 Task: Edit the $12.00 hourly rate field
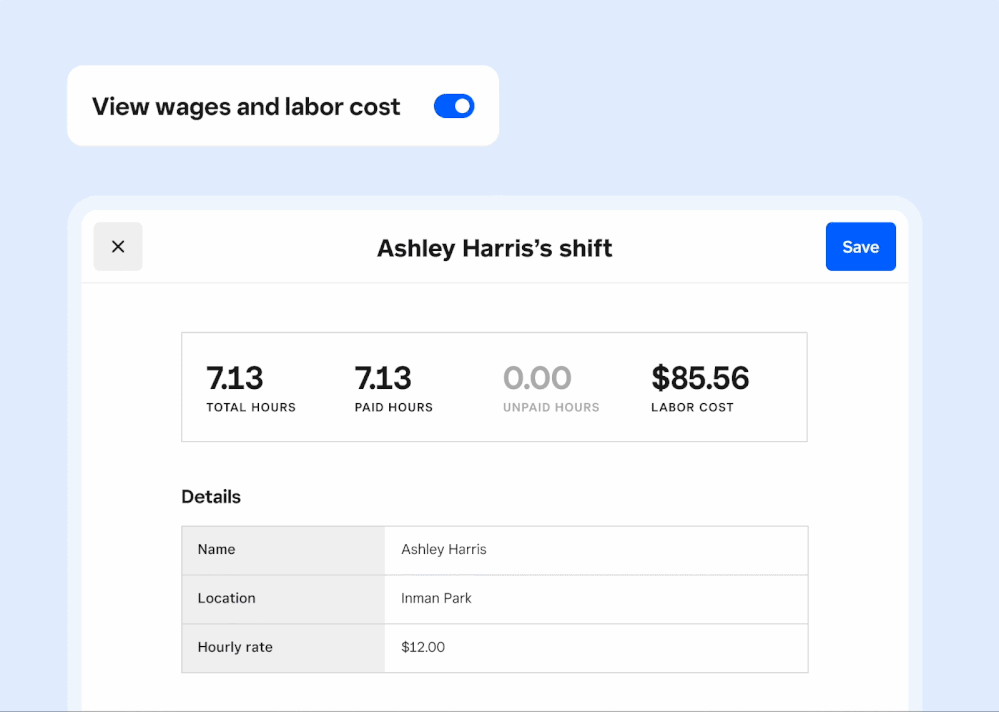pos(595,648)
